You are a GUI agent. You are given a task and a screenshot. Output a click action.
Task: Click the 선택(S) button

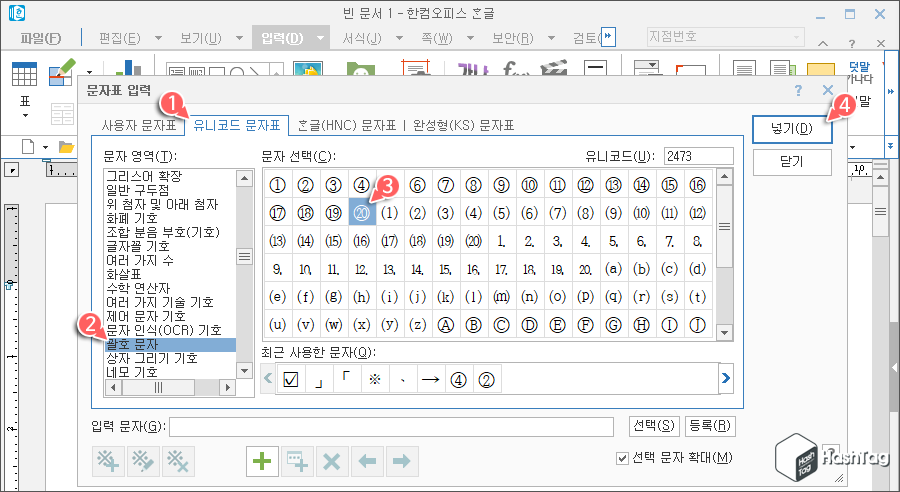pos(654,425)
